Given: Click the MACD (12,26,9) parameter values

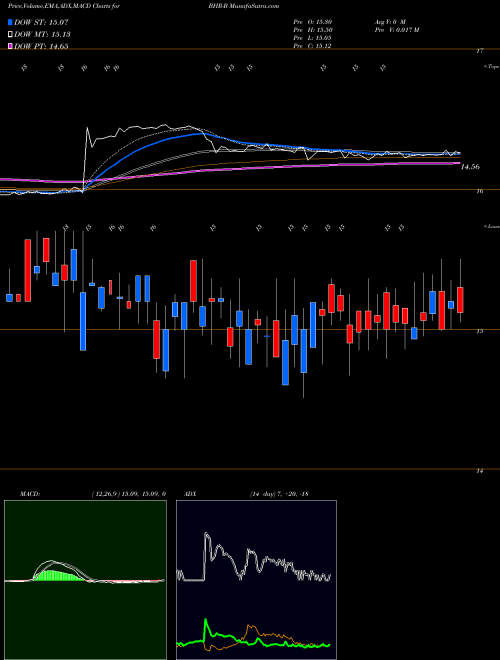Looking at the screenshot, I should 128,494.
